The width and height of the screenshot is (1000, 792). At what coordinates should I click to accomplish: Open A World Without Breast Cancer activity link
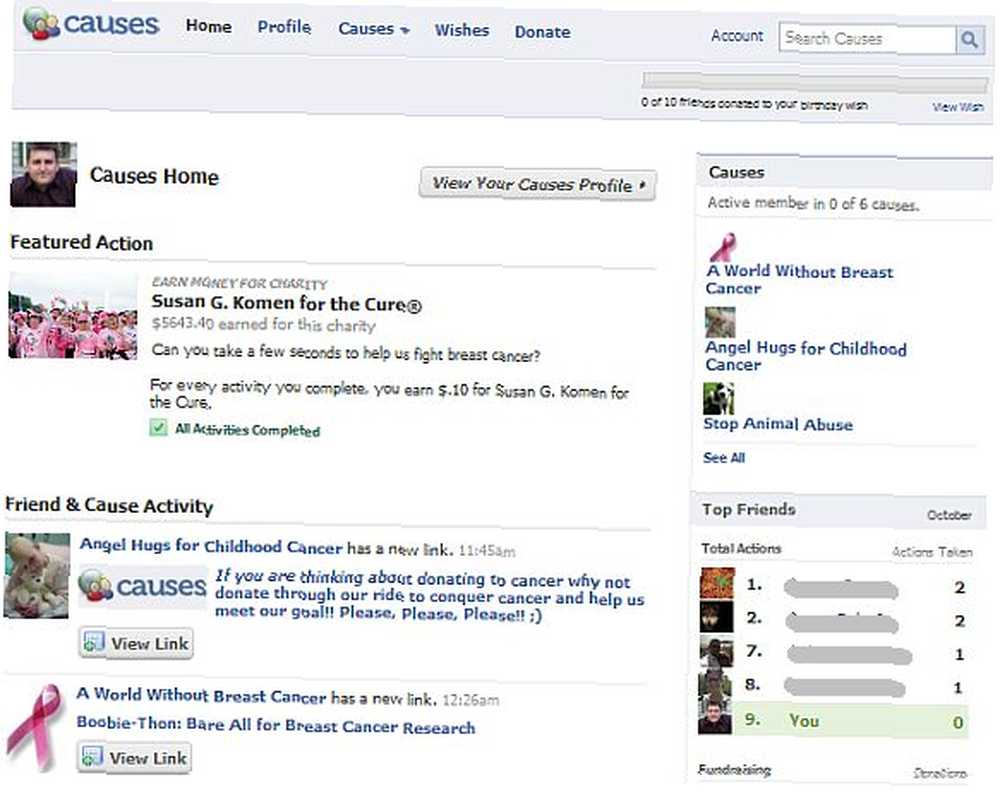click(x=202, y=695)
